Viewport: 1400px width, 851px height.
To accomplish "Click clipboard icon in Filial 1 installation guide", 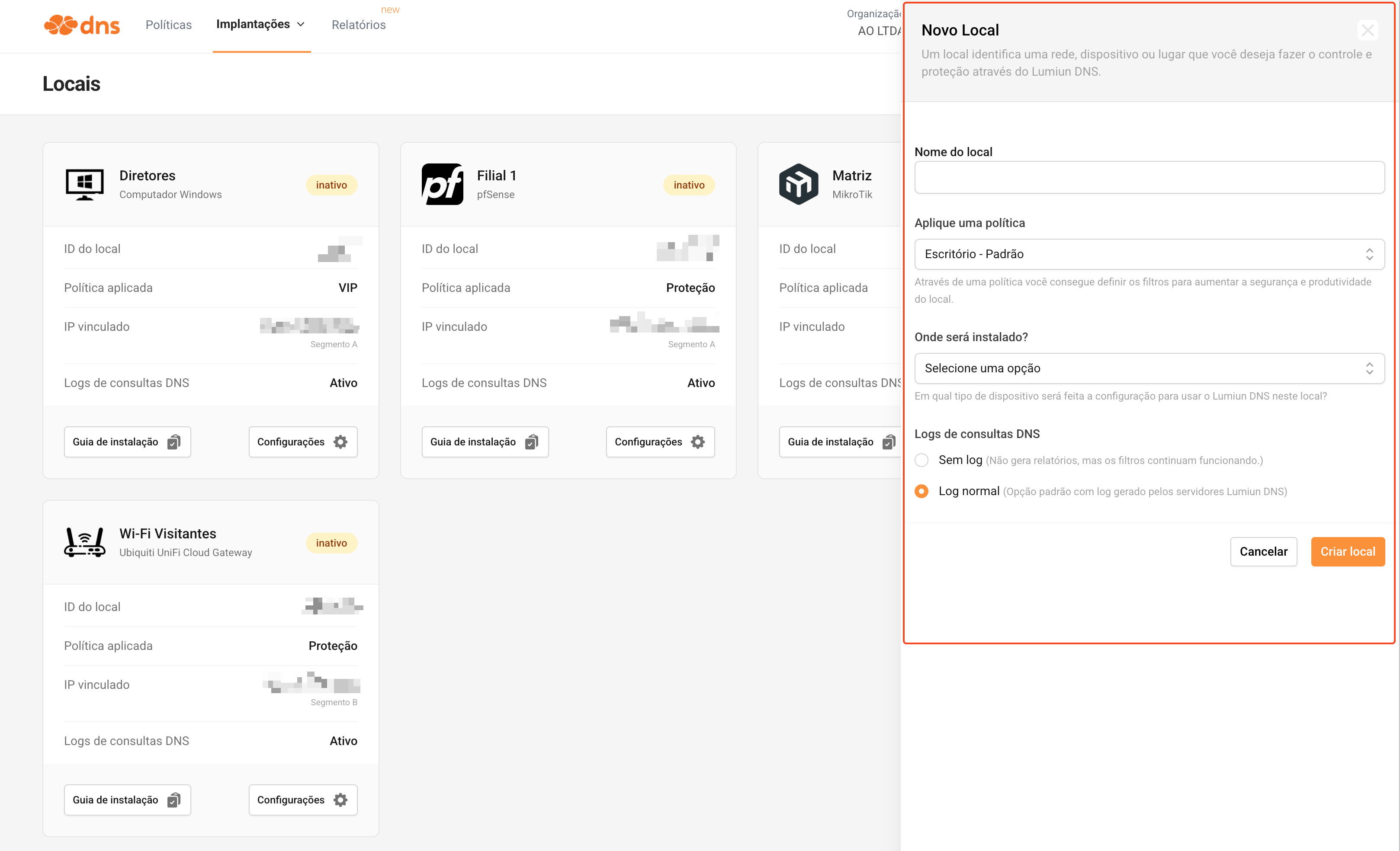I will [x=531, y=442].
